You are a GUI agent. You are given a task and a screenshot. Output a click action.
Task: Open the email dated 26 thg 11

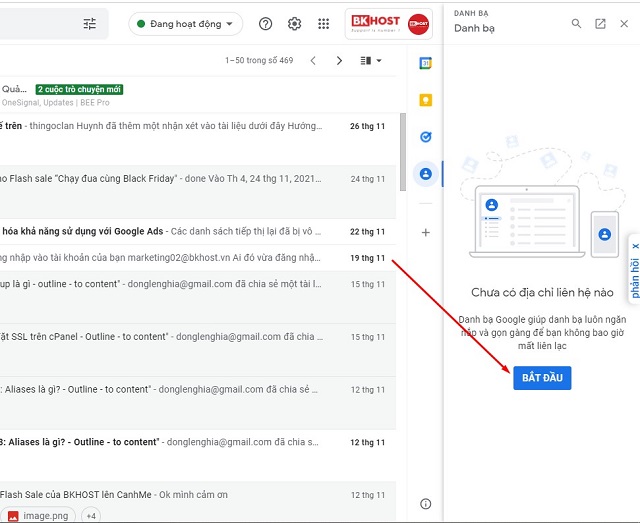coord(198,139)
